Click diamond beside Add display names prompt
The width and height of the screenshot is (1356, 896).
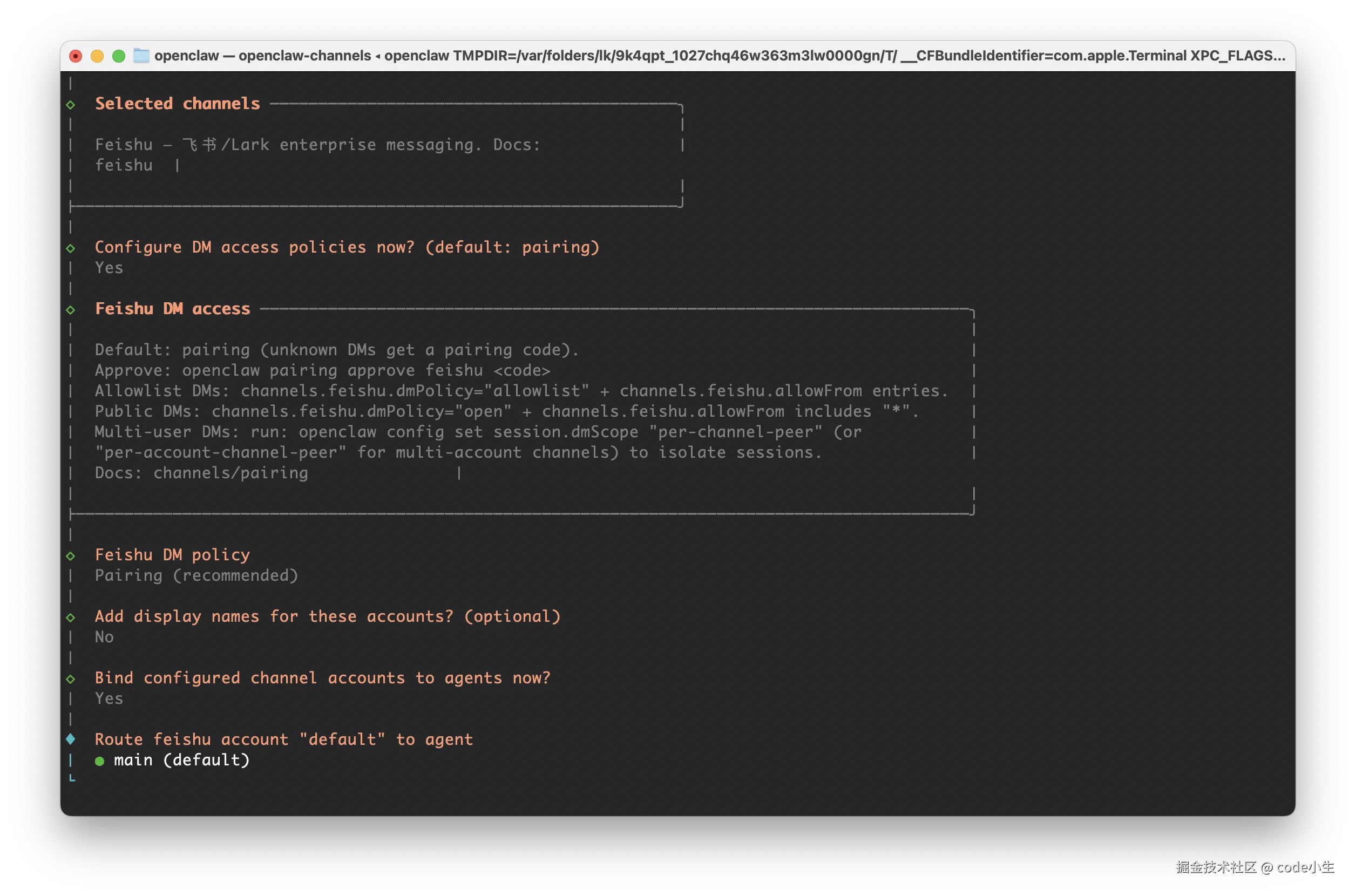point(70,617)
